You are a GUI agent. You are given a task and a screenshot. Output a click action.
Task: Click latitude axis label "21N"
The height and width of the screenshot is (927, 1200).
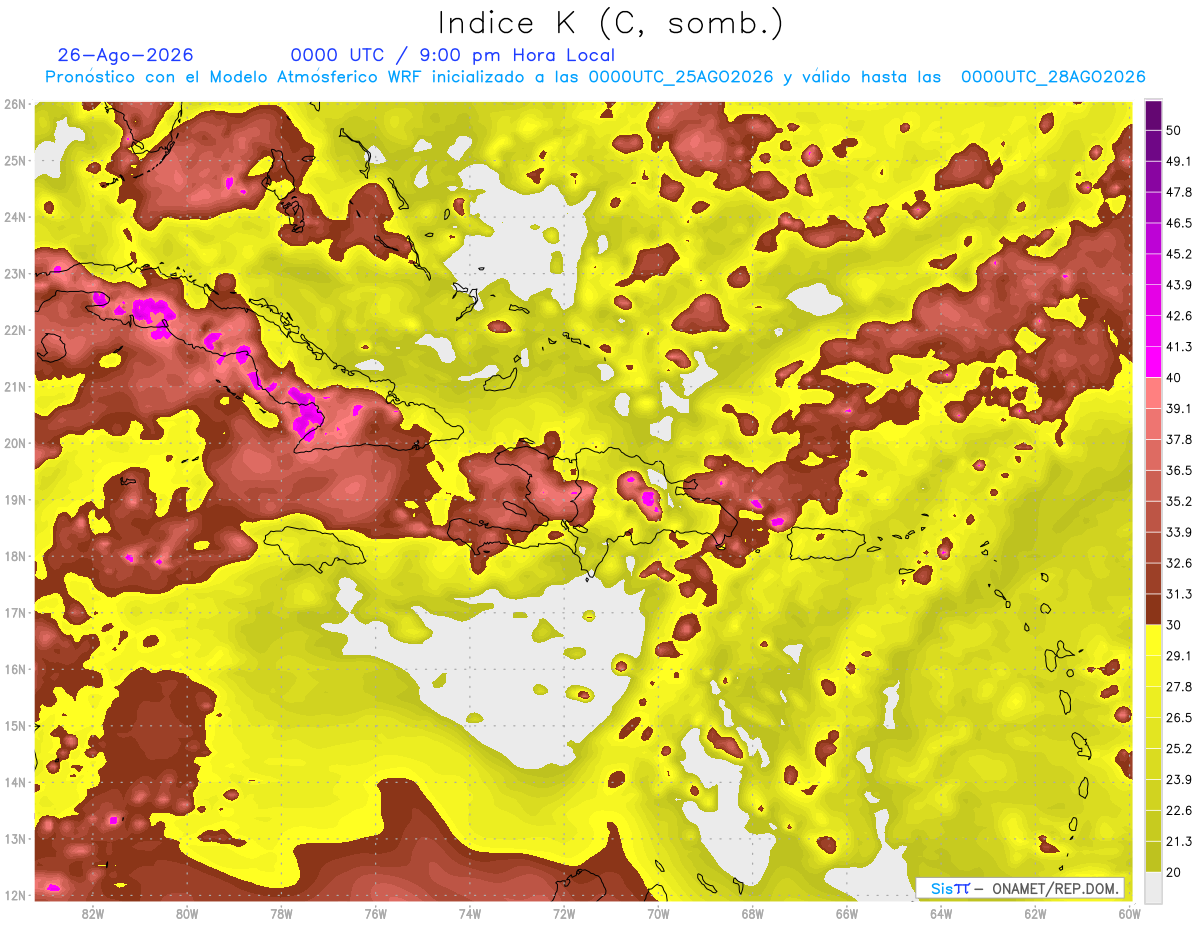coord(15,387)
